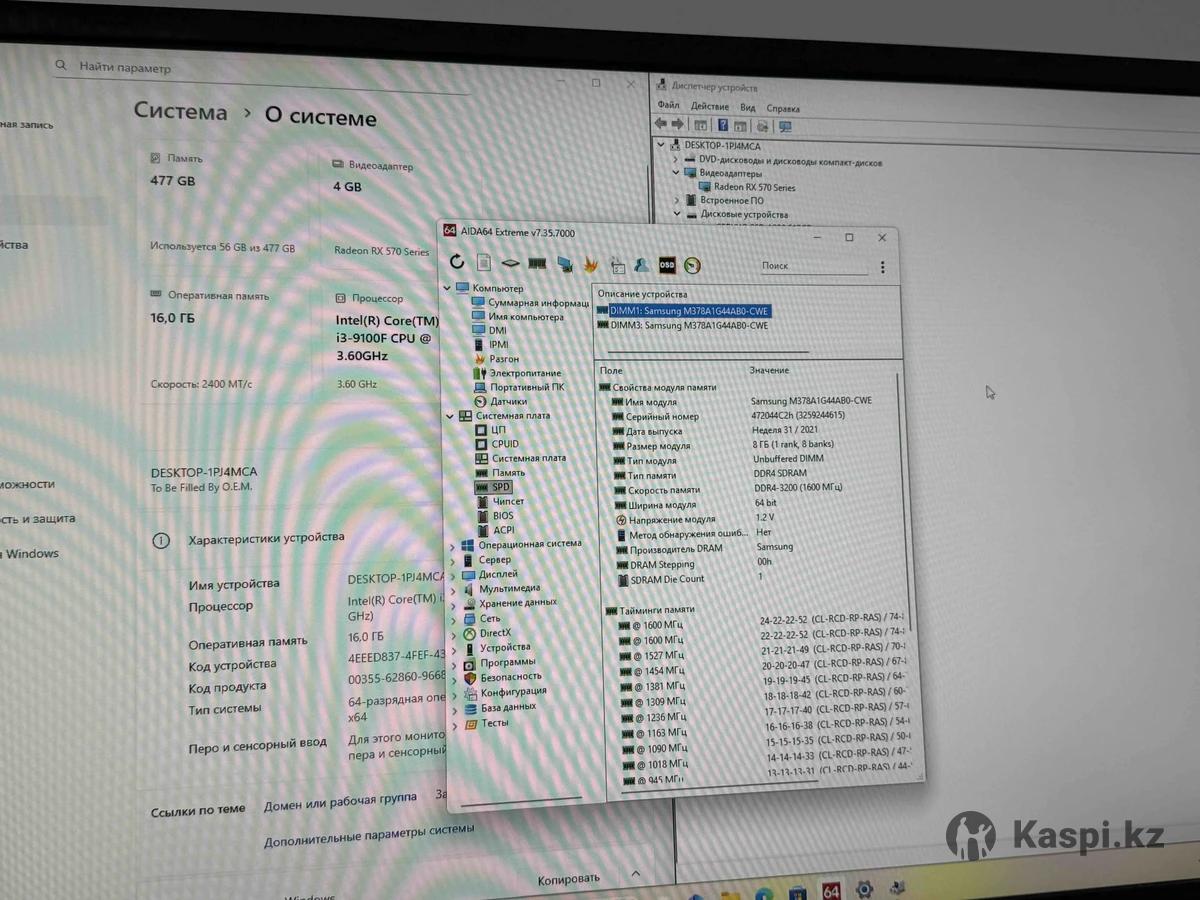Click the user contact icon in AIDA64 toolbar

pos(641,265)
